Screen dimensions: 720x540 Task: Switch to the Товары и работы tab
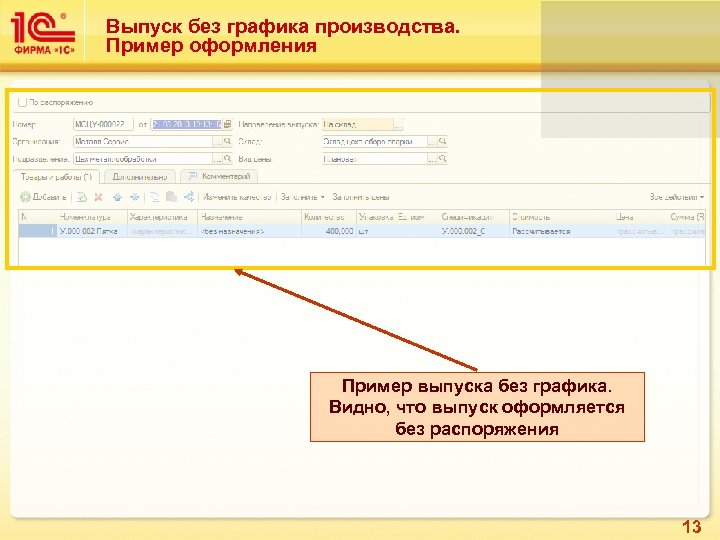tap(56, 177)
